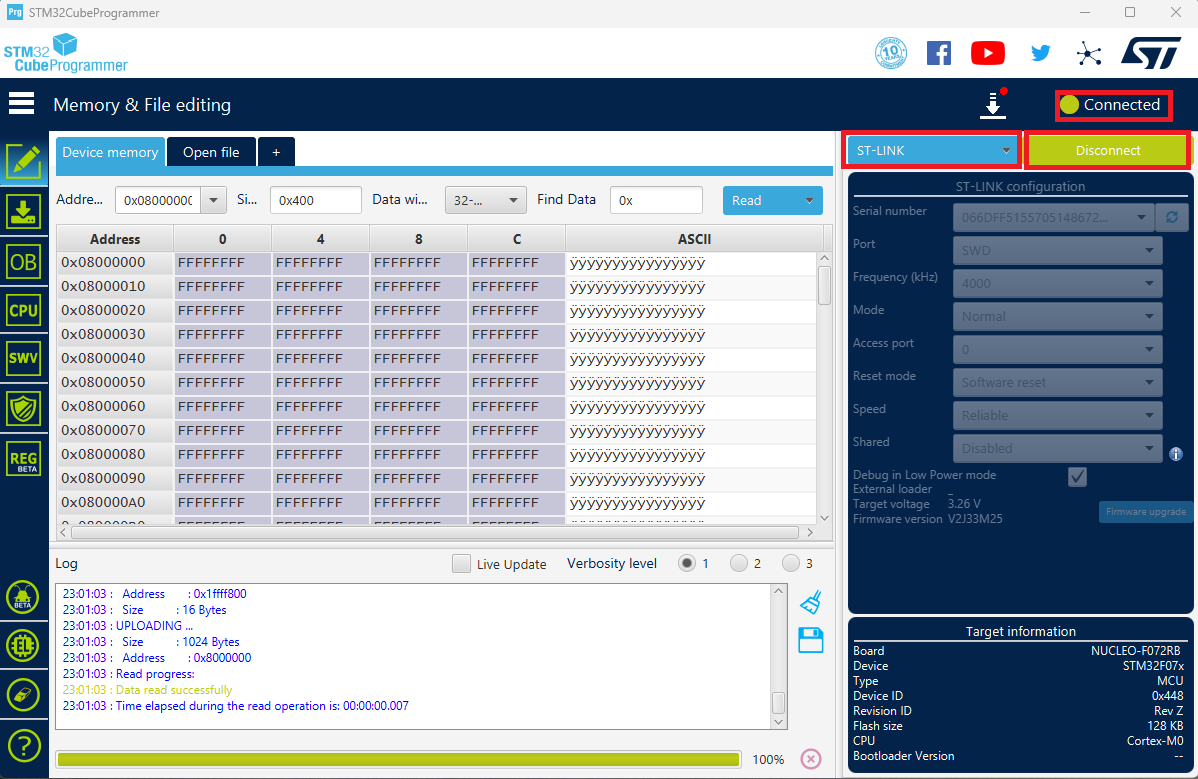
Task: Expand the Address dropdown arrow
Action: 214,200
